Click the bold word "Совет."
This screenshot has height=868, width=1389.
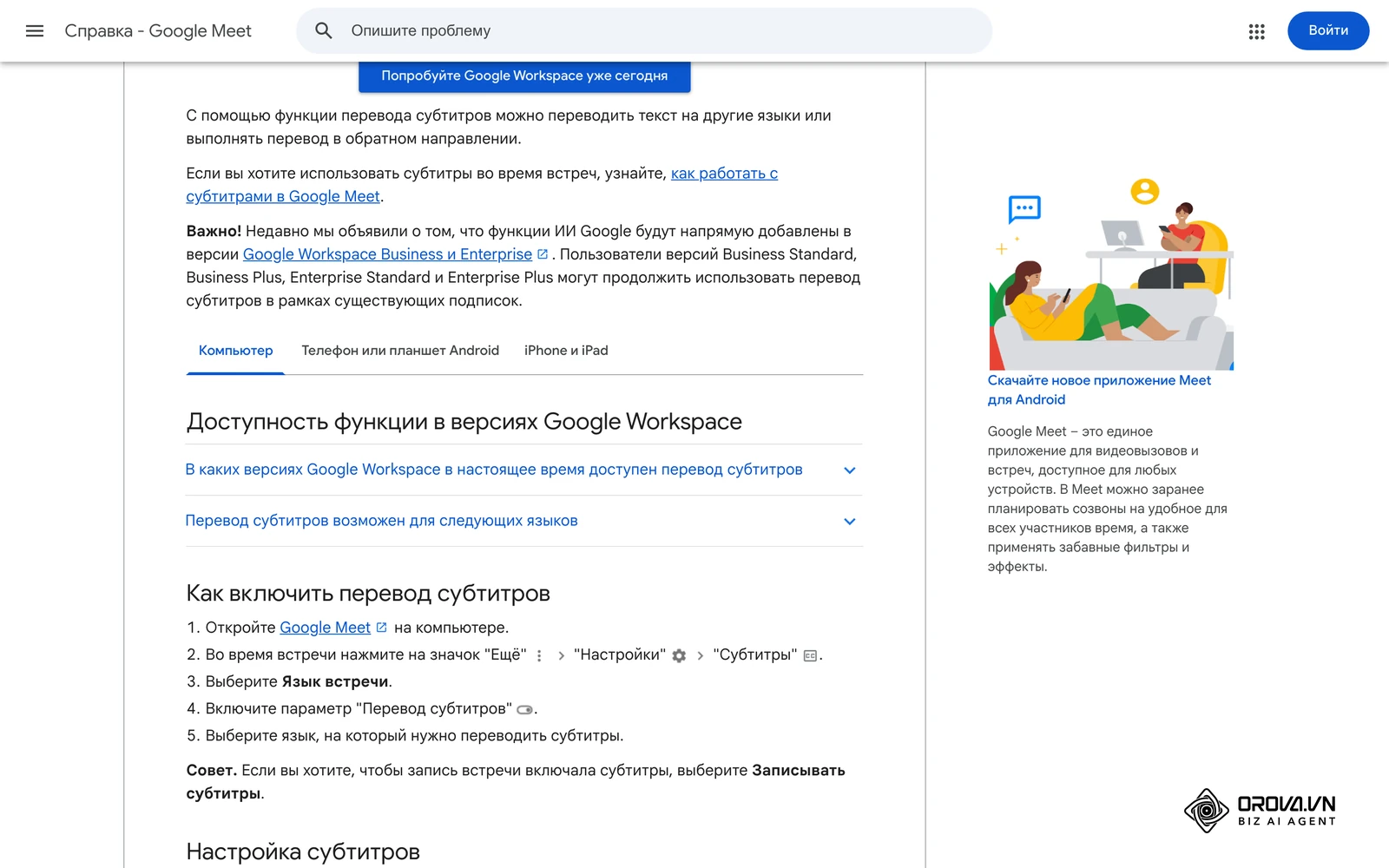click(x=212, y=771)
